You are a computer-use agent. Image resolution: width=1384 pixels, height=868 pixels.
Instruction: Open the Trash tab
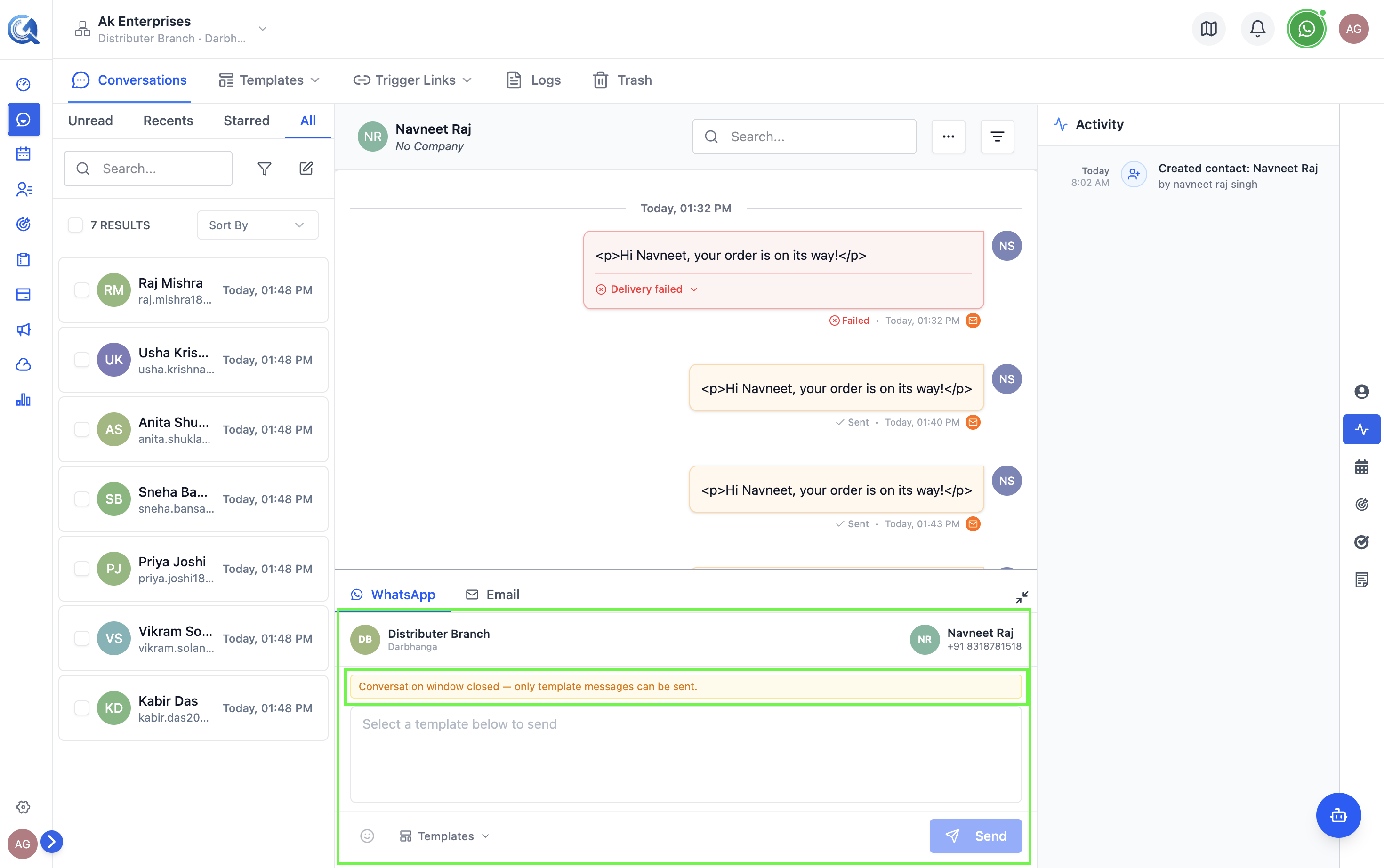point(622,80)
